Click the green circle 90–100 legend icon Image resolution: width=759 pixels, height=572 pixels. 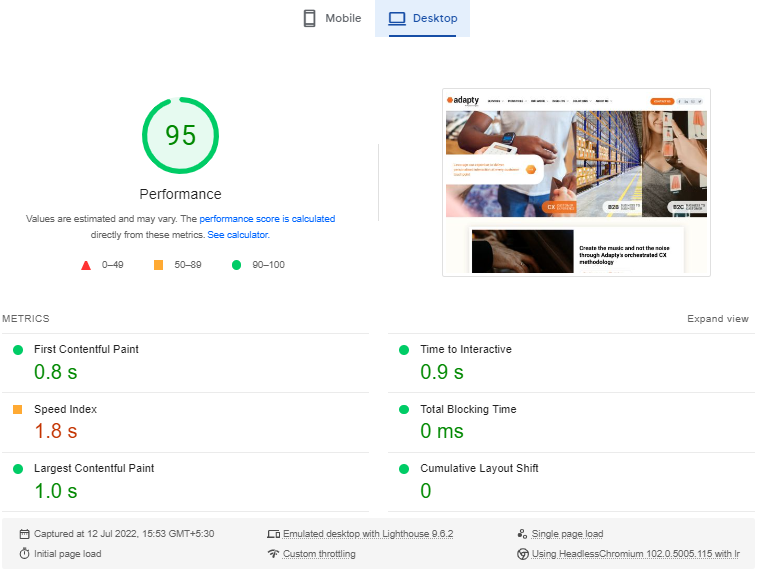pyautogui.click(x=237, y=265)
